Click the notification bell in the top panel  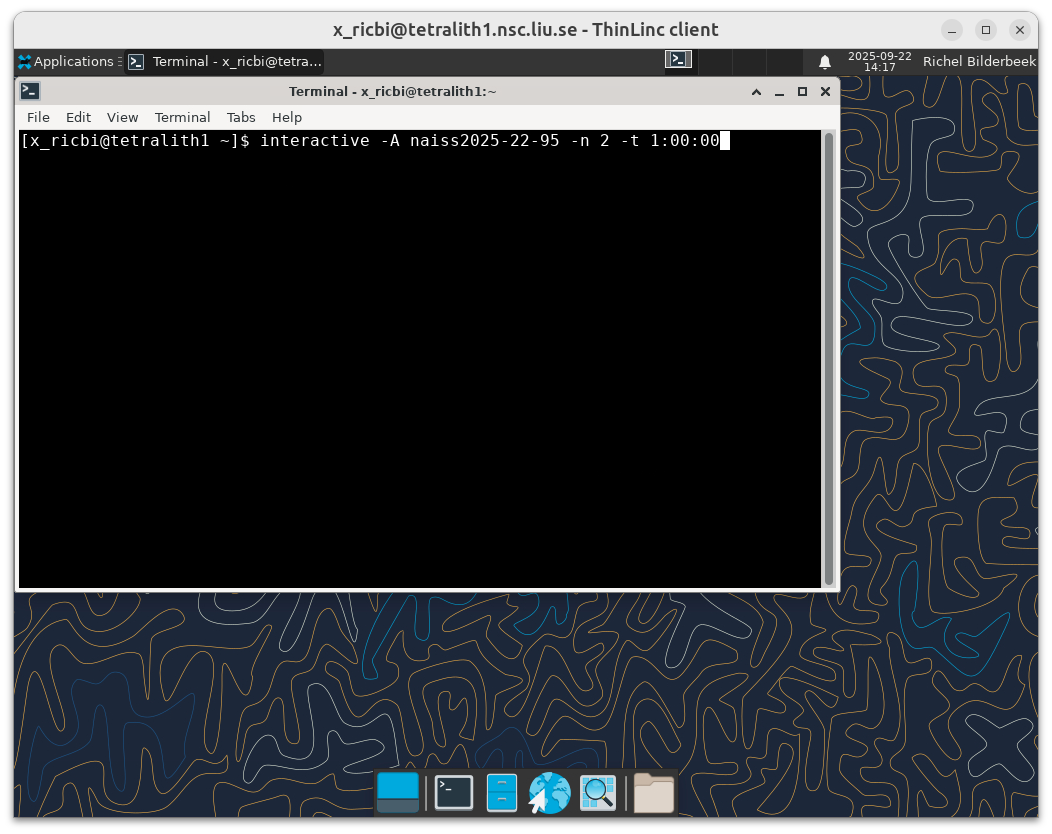click(x=824, y=61)
